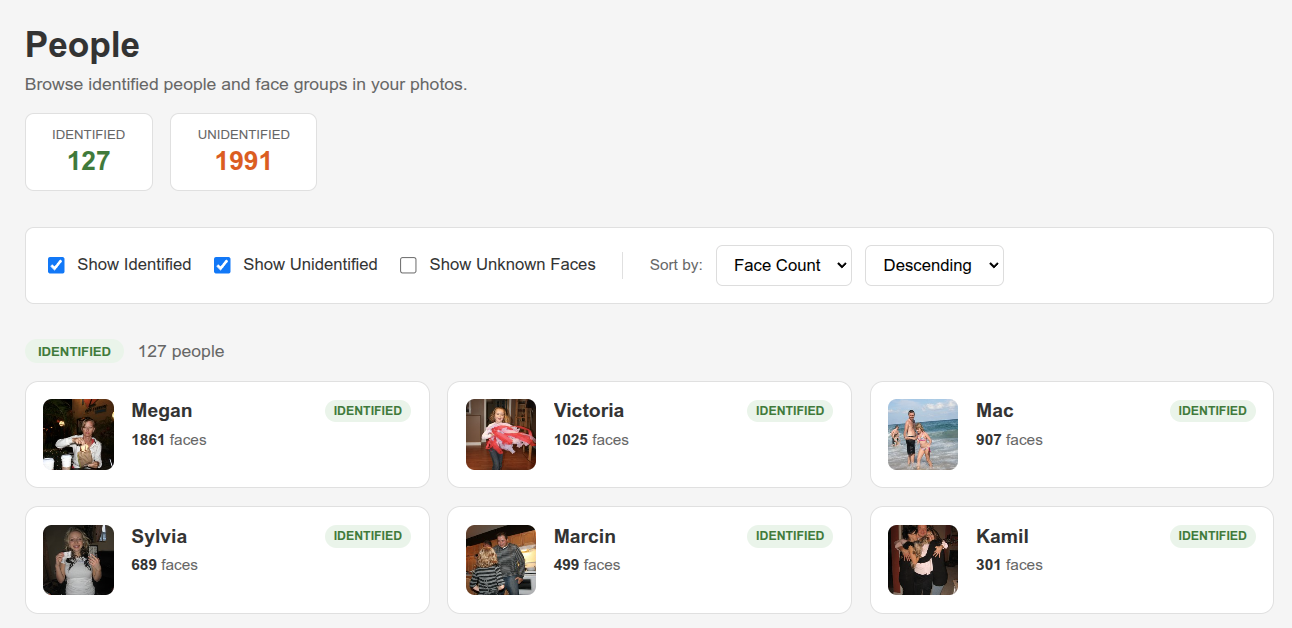The height and width of the screenshot is (628, 1292).
Task: Select Mac's beach photo thumbnail
Action: 923,434
